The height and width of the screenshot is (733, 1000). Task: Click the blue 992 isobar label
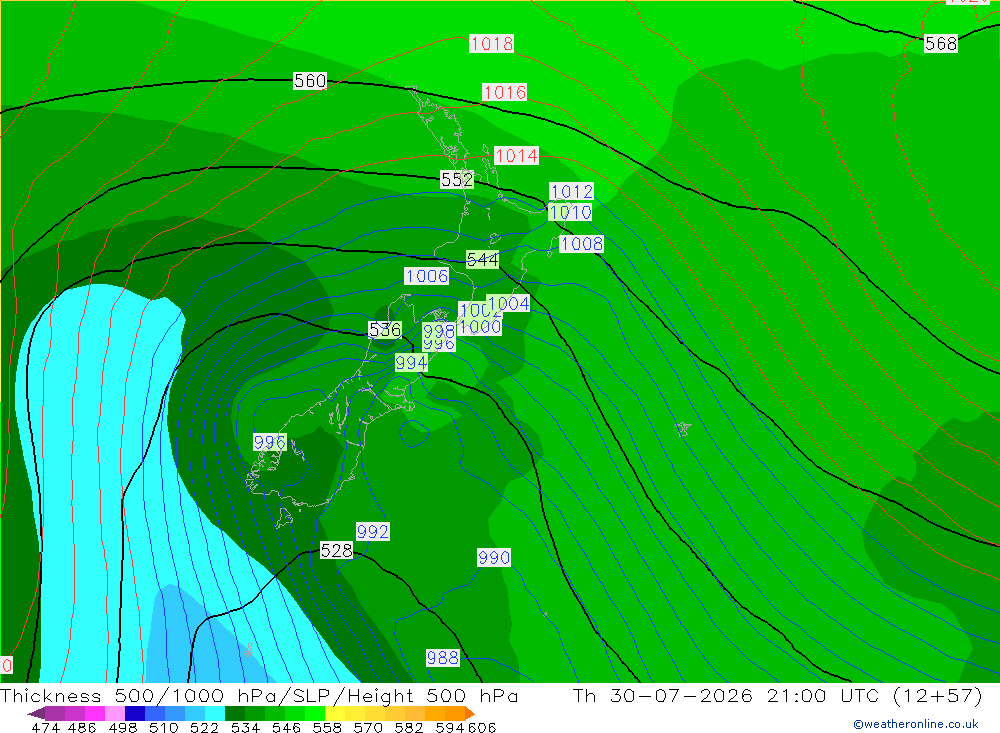(372, 531)
